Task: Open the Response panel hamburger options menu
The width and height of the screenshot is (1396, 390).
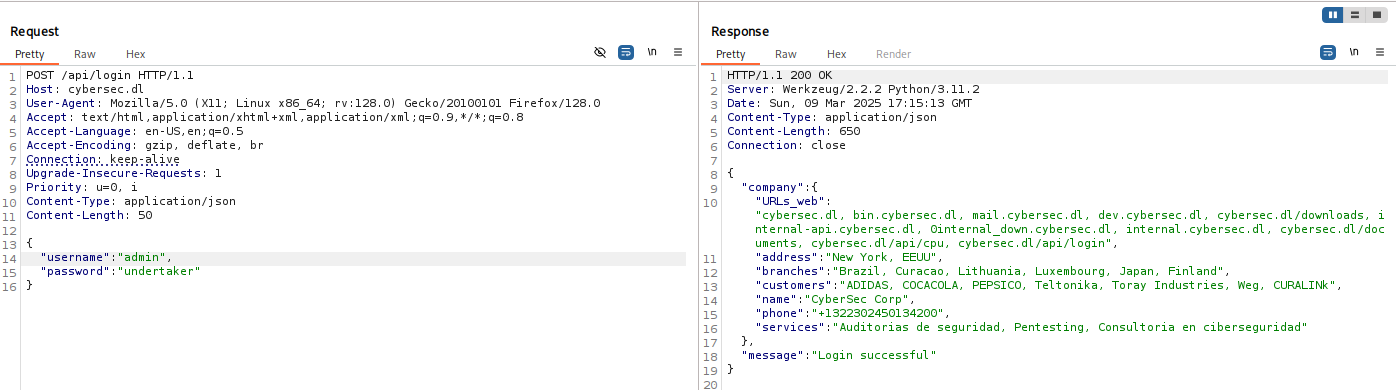Action: click(1379, 52)
